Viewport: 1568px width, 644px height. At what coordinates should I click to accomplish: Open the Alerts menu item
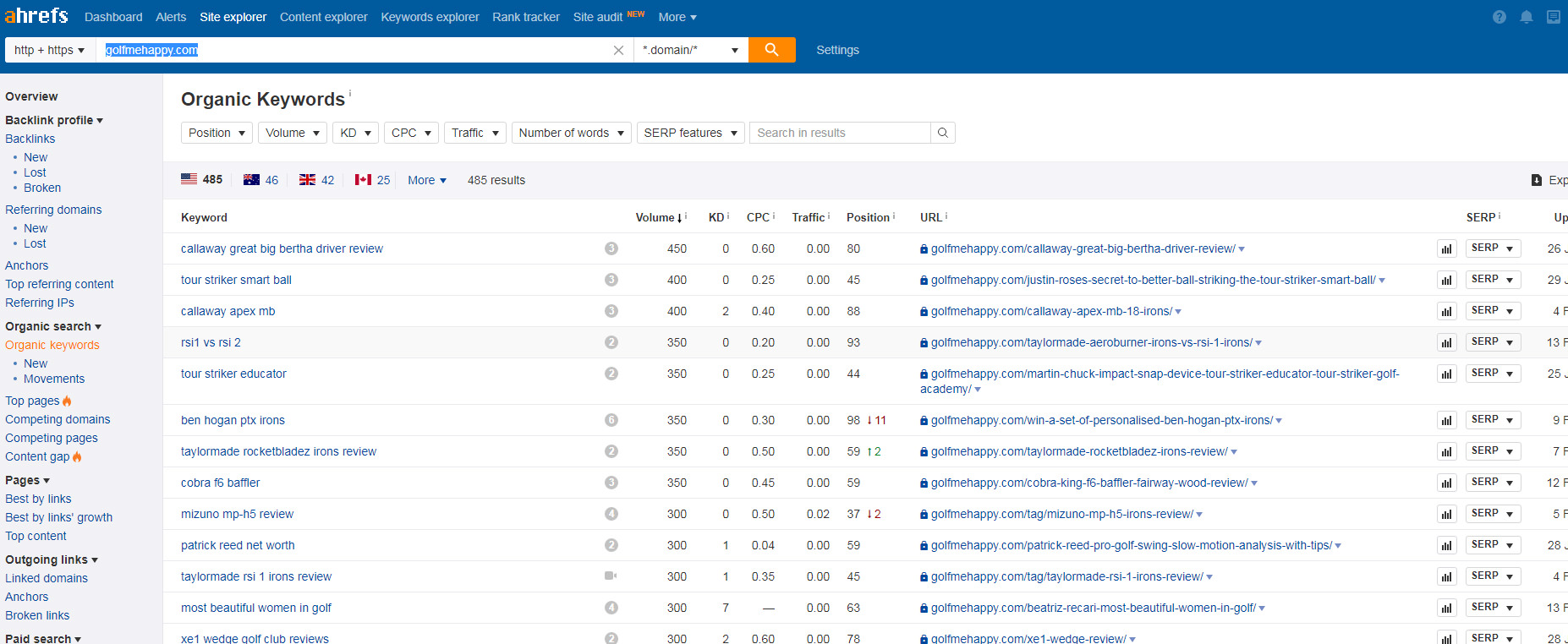(171, 17)
